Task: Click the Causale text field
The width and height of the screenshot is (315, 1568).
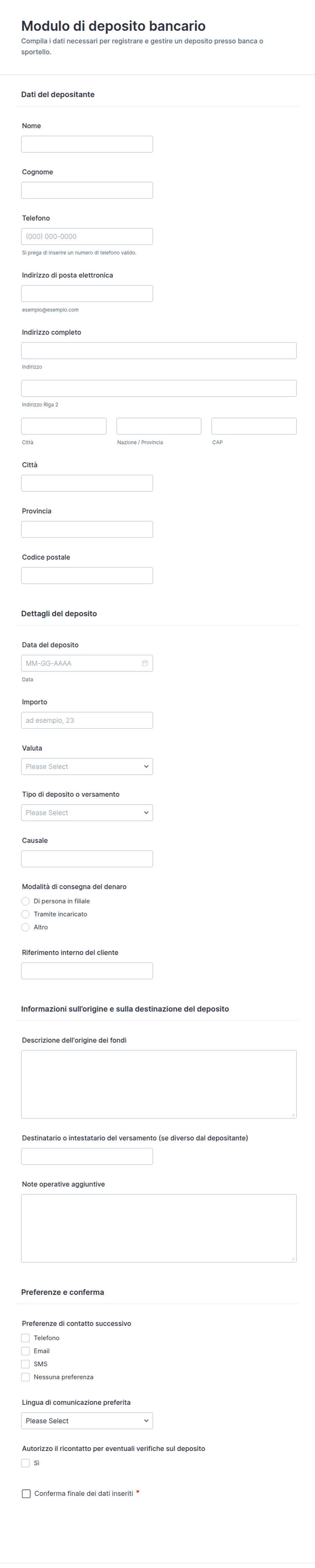Action: click(87, 859)
